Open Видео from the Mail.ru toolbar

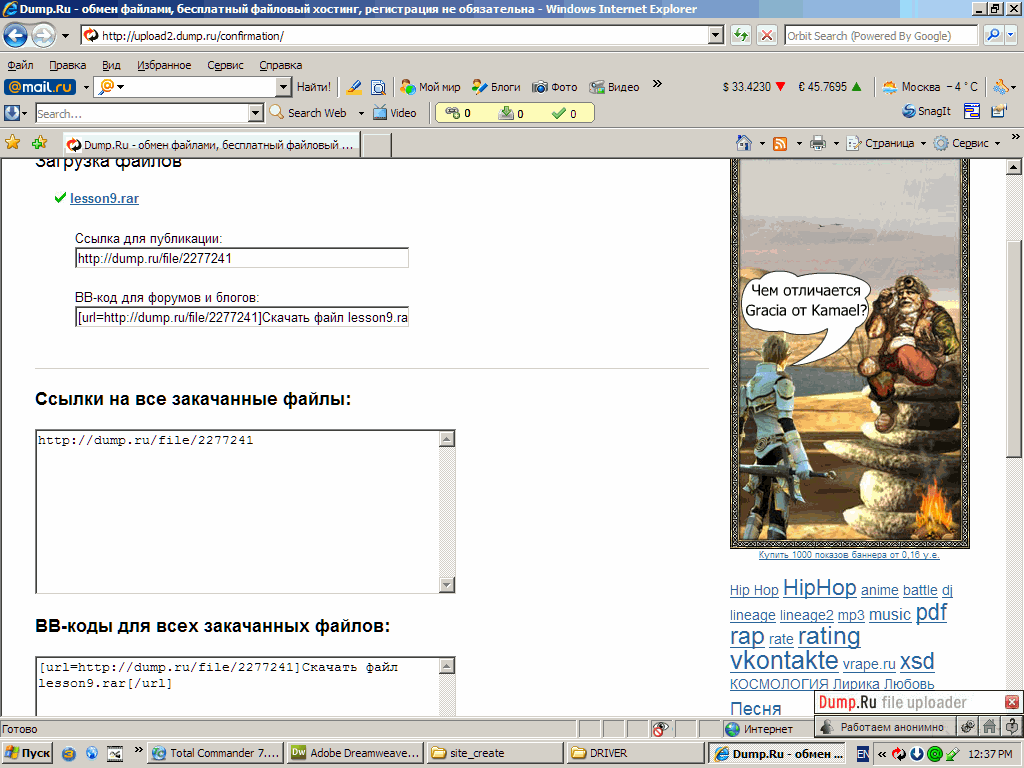click(x=615, y=87)
